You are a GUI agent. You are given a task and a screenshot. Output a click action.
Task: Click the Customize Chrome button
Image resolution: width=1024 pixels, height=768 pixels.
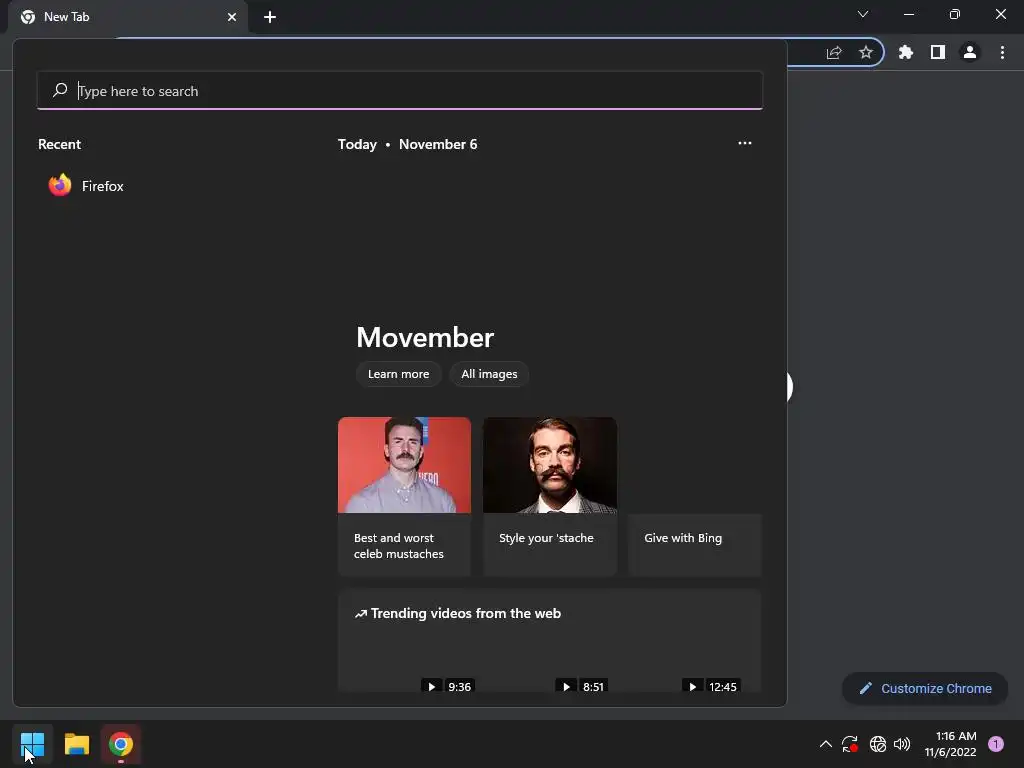[x=925, y=688]
